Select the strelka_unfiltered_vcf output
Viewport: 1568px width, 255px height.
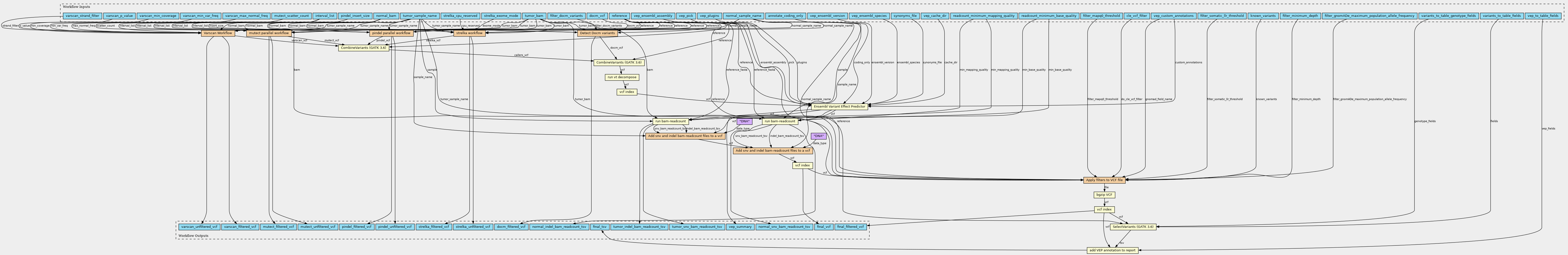(x=473, y=227)
